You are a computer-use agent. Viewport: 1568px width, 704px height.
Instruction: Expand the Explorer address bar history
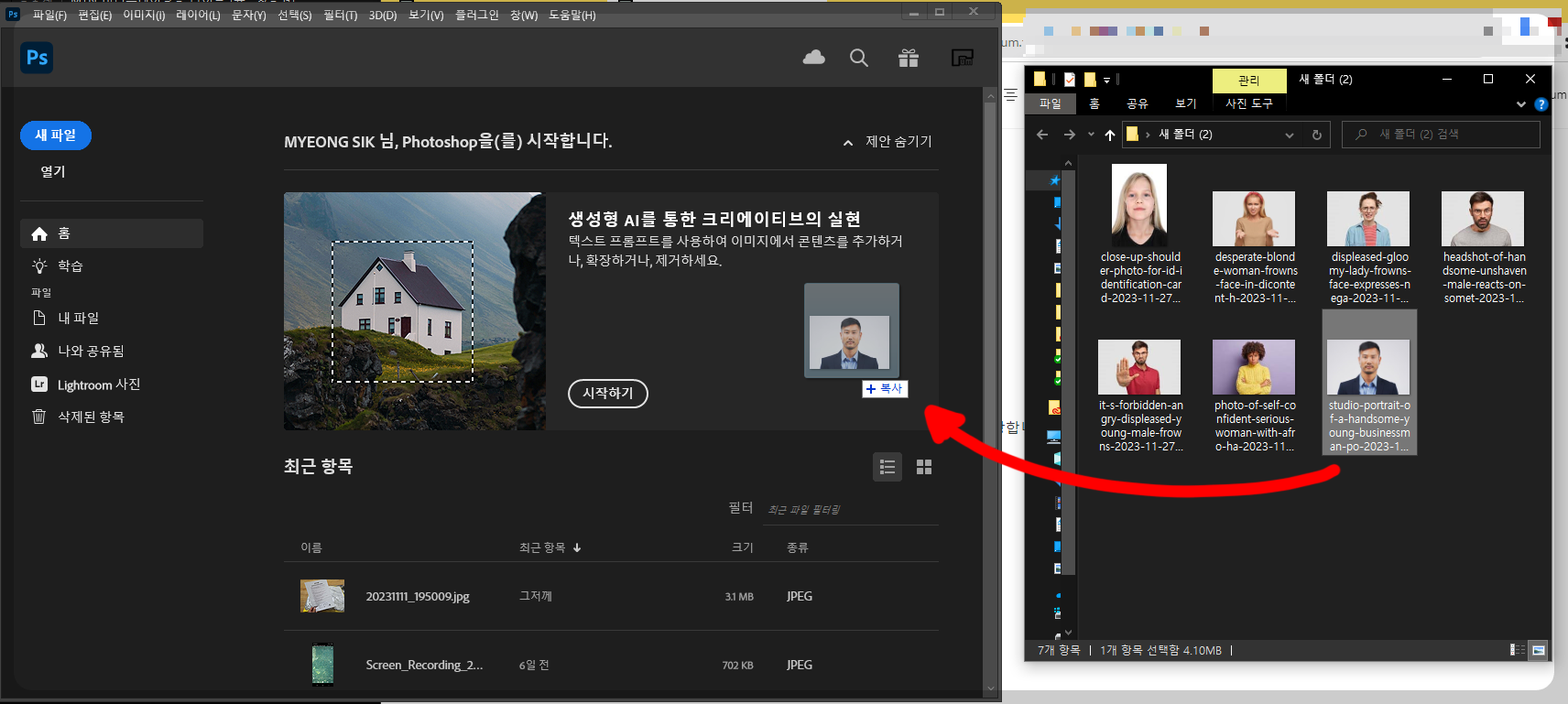[x=1290, y=135]
